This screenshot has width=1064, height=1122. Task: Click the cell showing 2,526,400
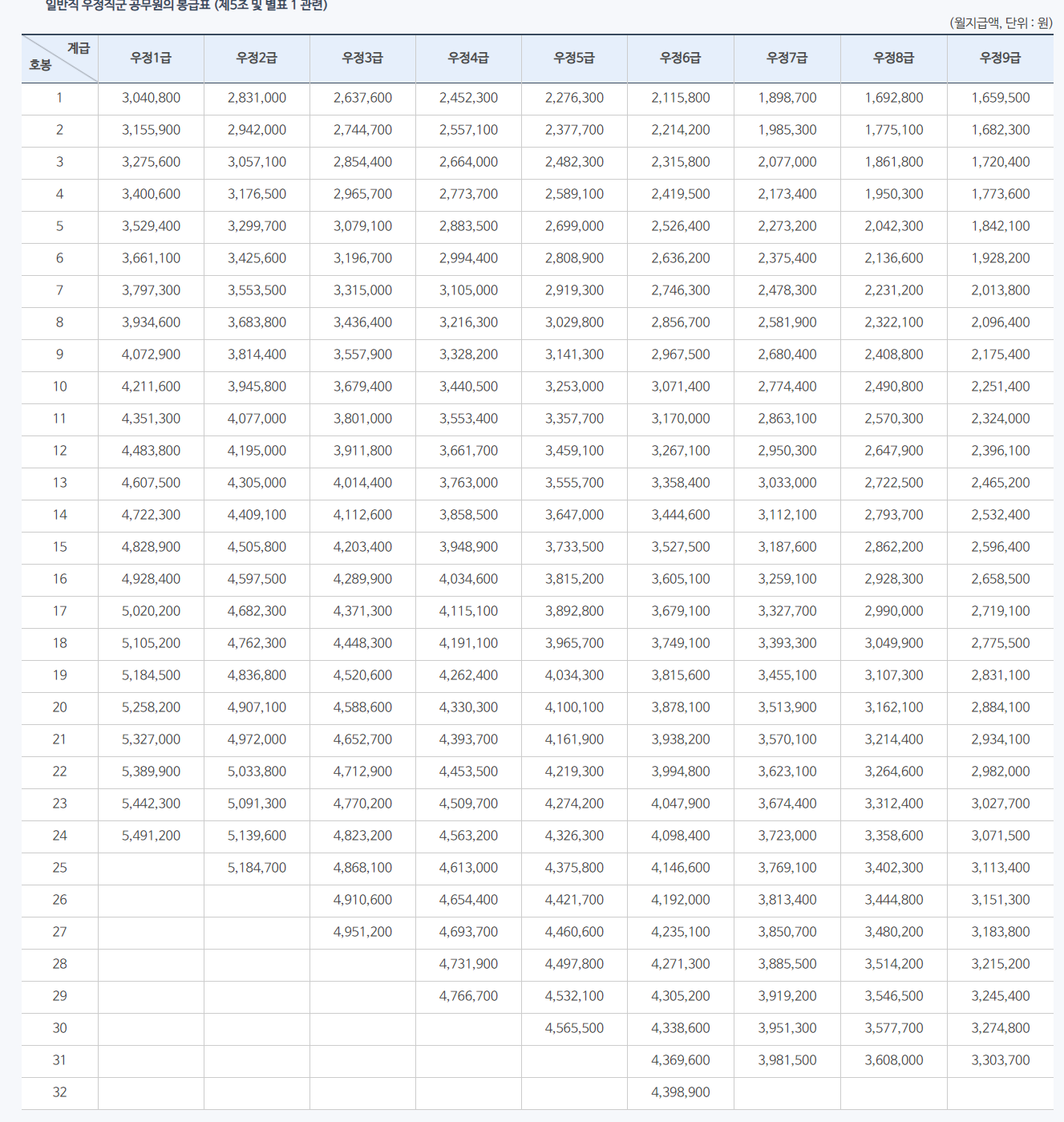pos(680,226)
